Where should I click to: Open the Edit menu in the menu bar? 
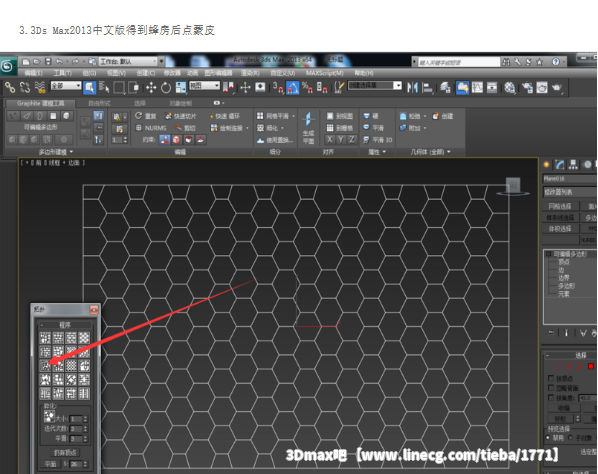pos(33,73)
